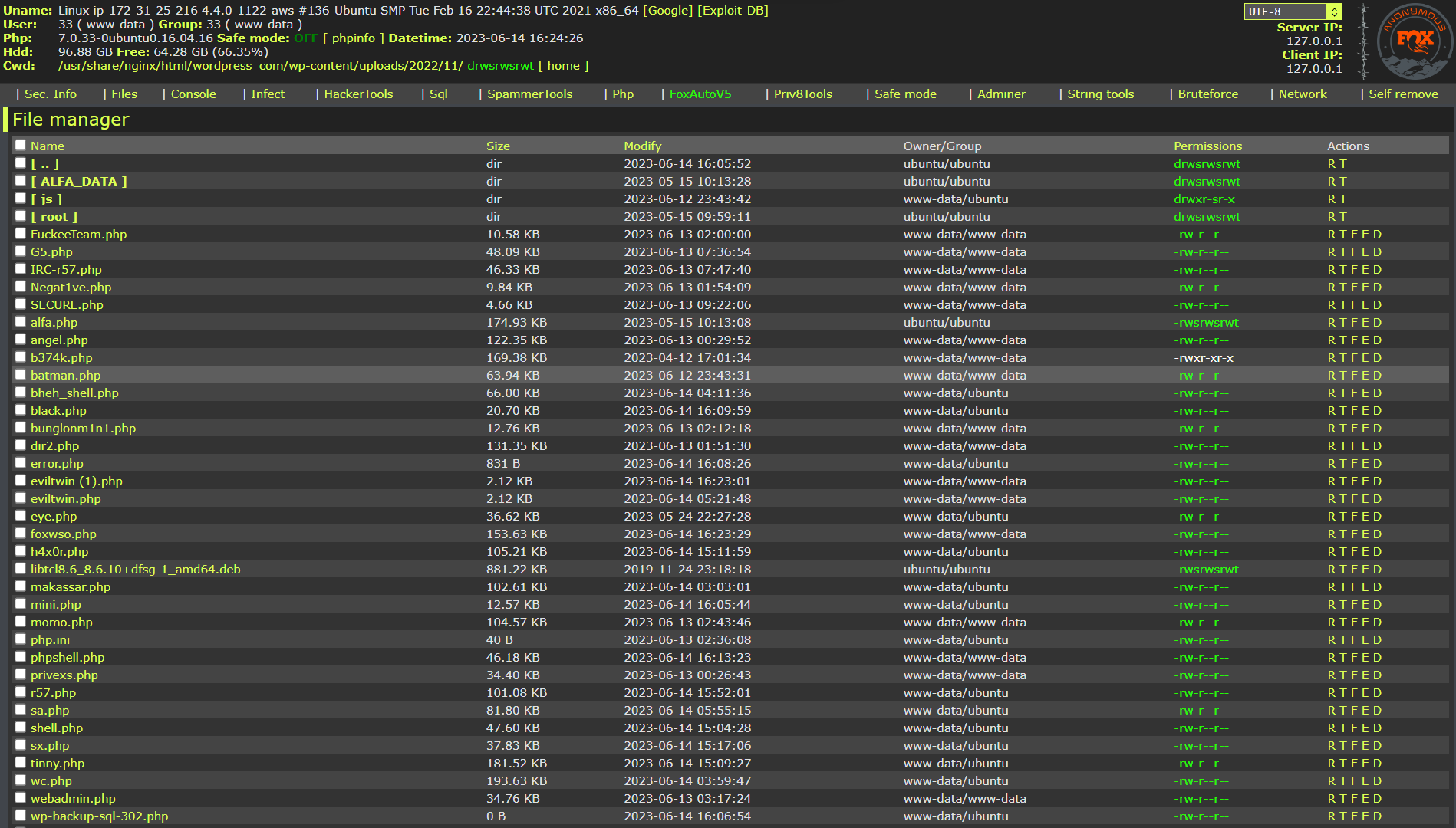1456x828 pixels.
Task: Open the foxwso.php file
Action: pos(64,534)
